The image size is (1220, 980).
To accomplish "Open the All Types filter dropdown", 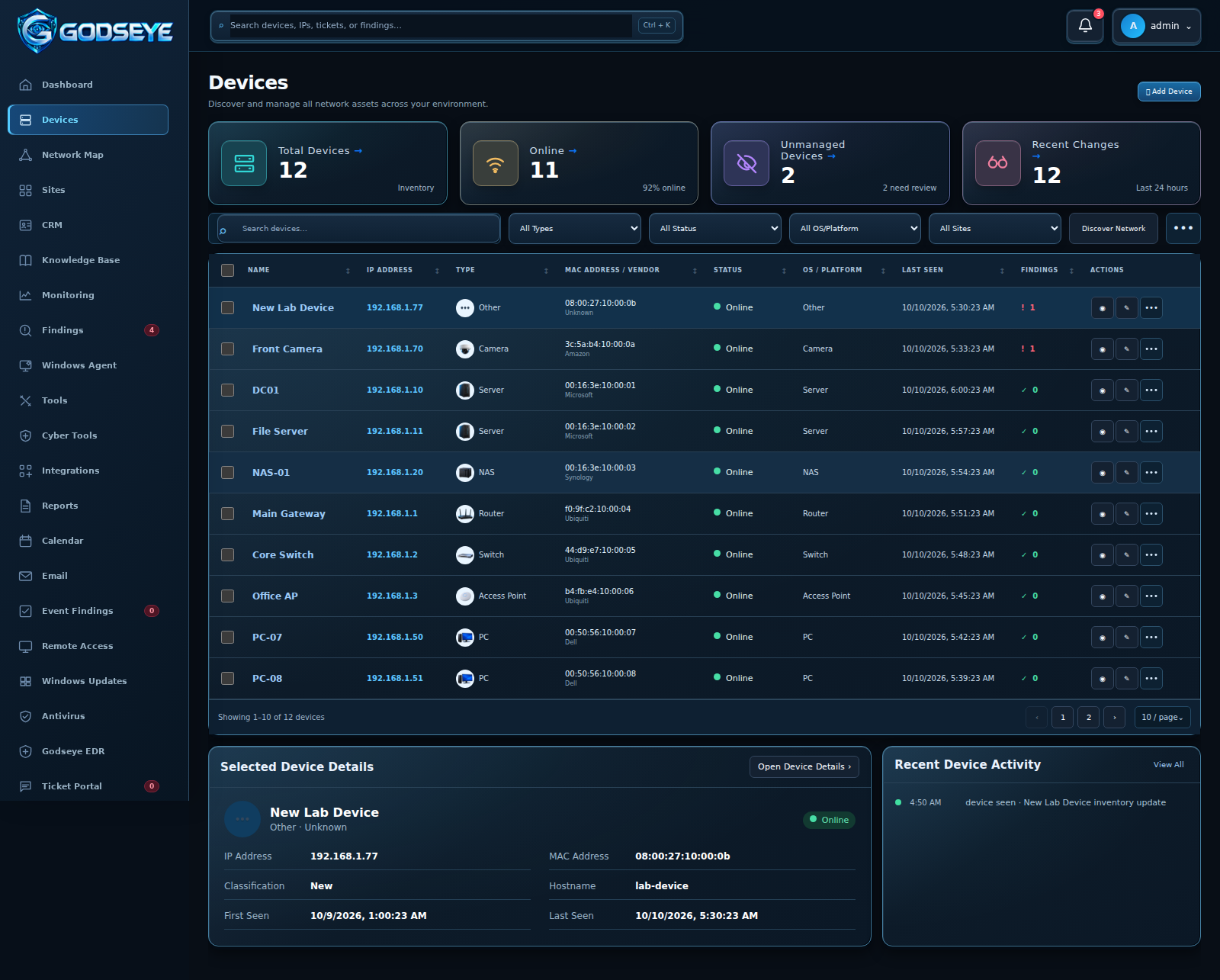I will click(x=575, y=229).
